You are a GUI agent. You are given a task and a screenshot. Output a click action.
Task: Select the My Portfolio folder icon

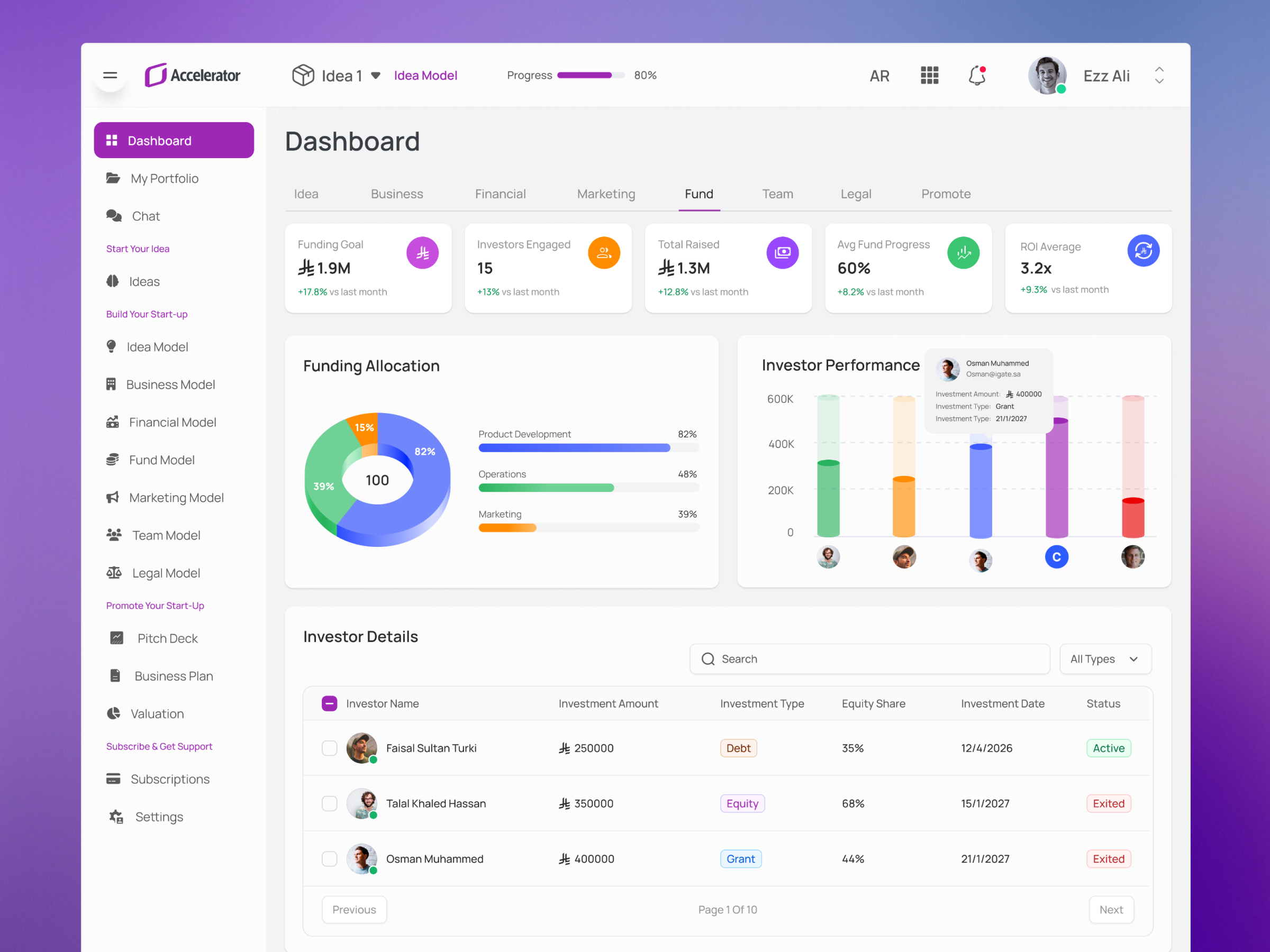113,178
